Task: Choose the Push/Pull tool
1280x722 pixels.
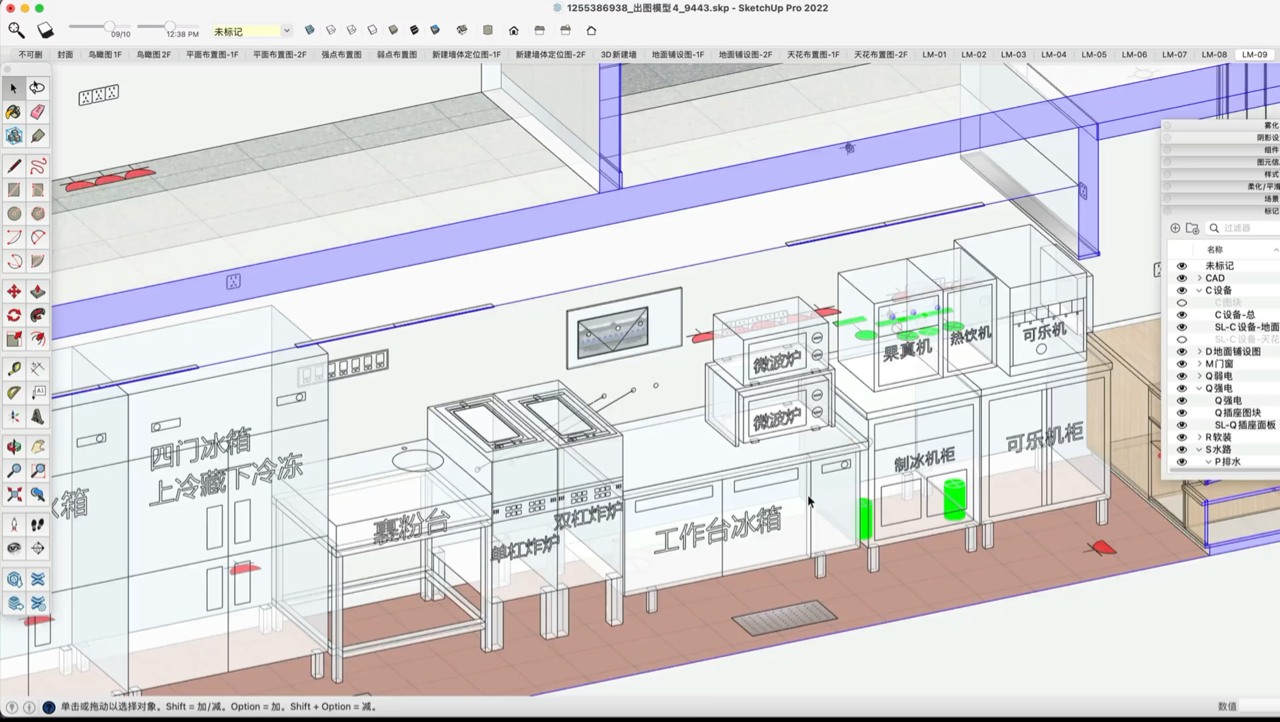Action: 37,291
